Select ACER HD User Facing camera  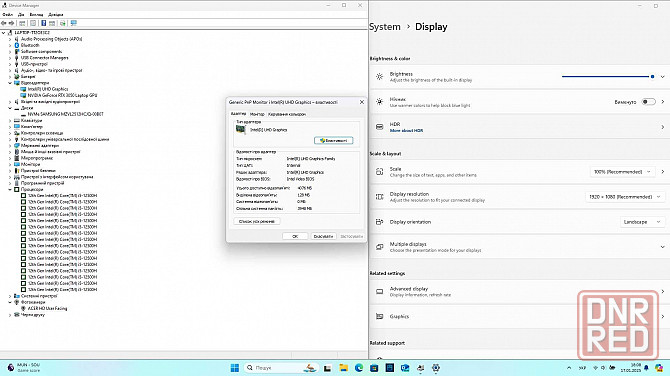coord(47,308)
